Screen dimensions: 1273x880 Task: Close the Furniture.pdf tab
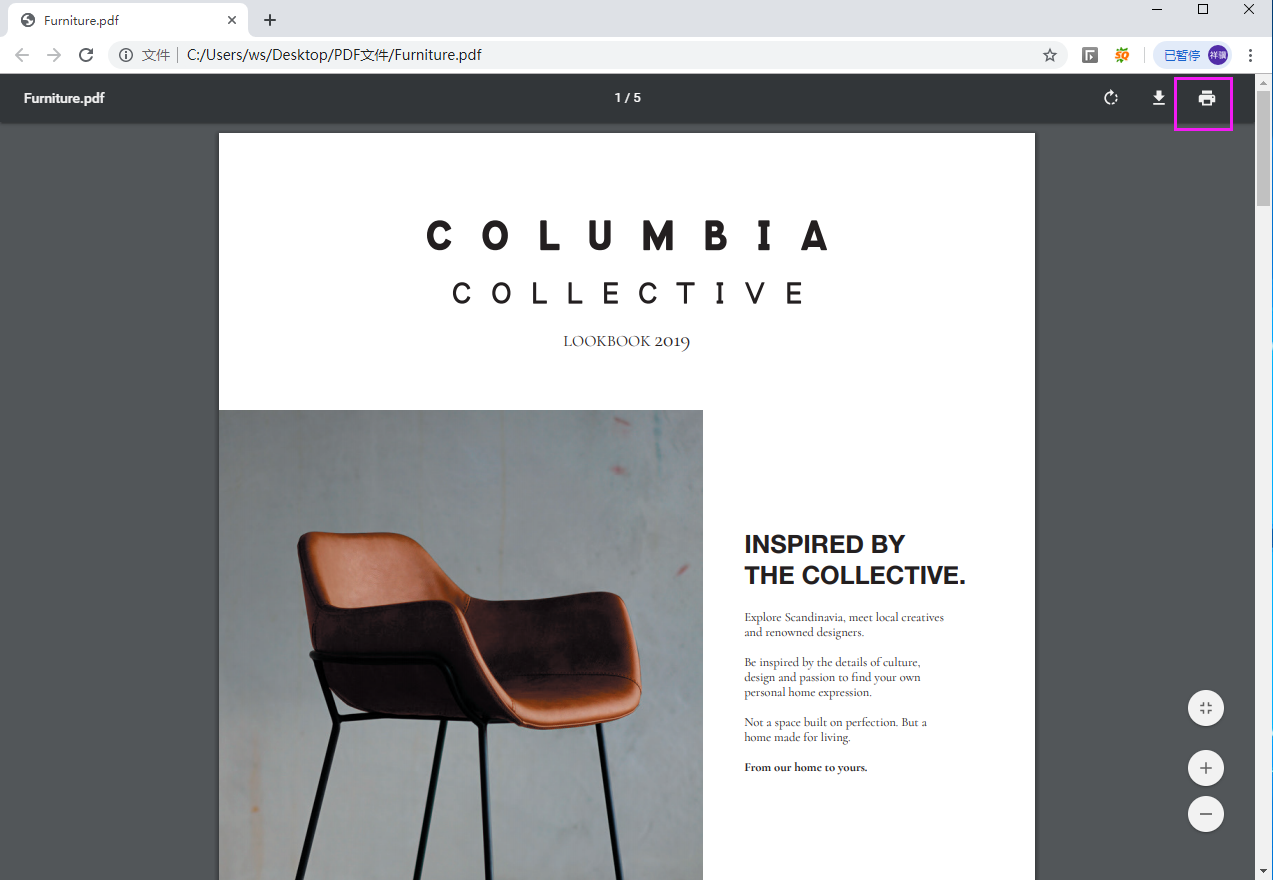(232, 20)
